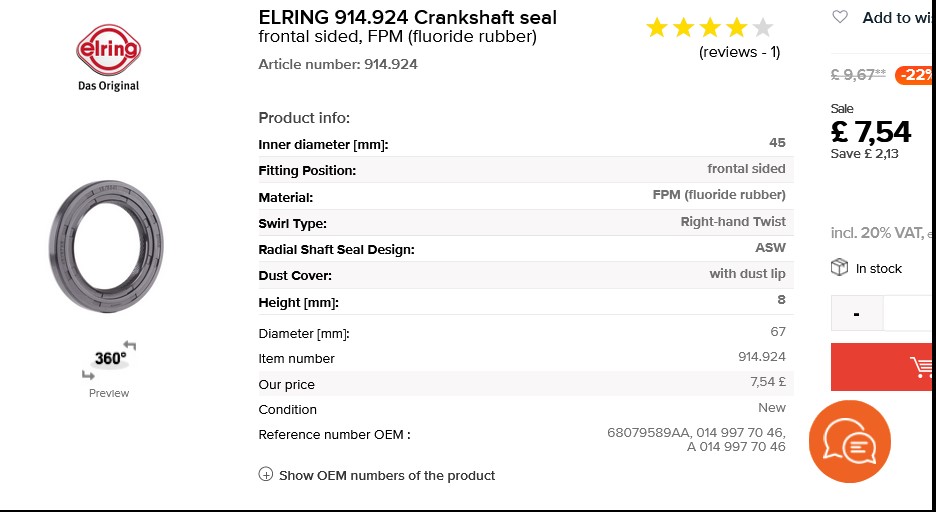Screen dimensions: 936x512
Task: Click the first yellow rating star
Action: click(657, 27)
